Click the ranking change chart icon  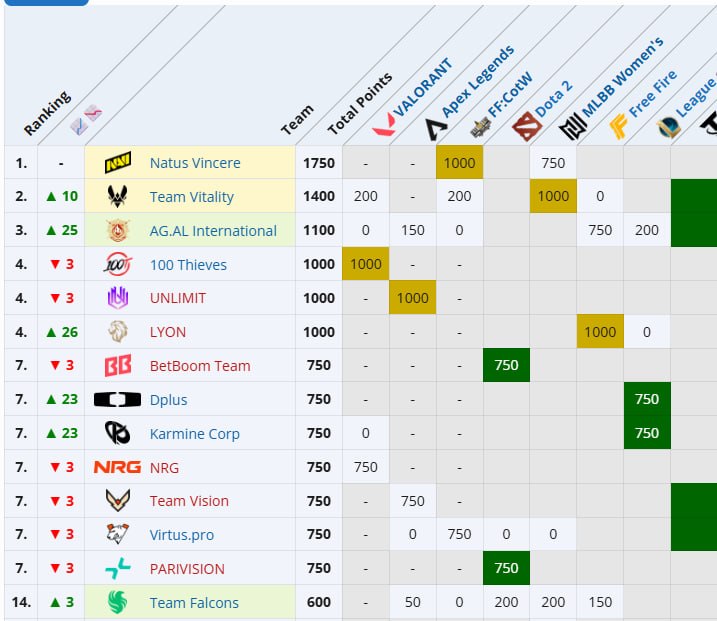coord(86,120)
